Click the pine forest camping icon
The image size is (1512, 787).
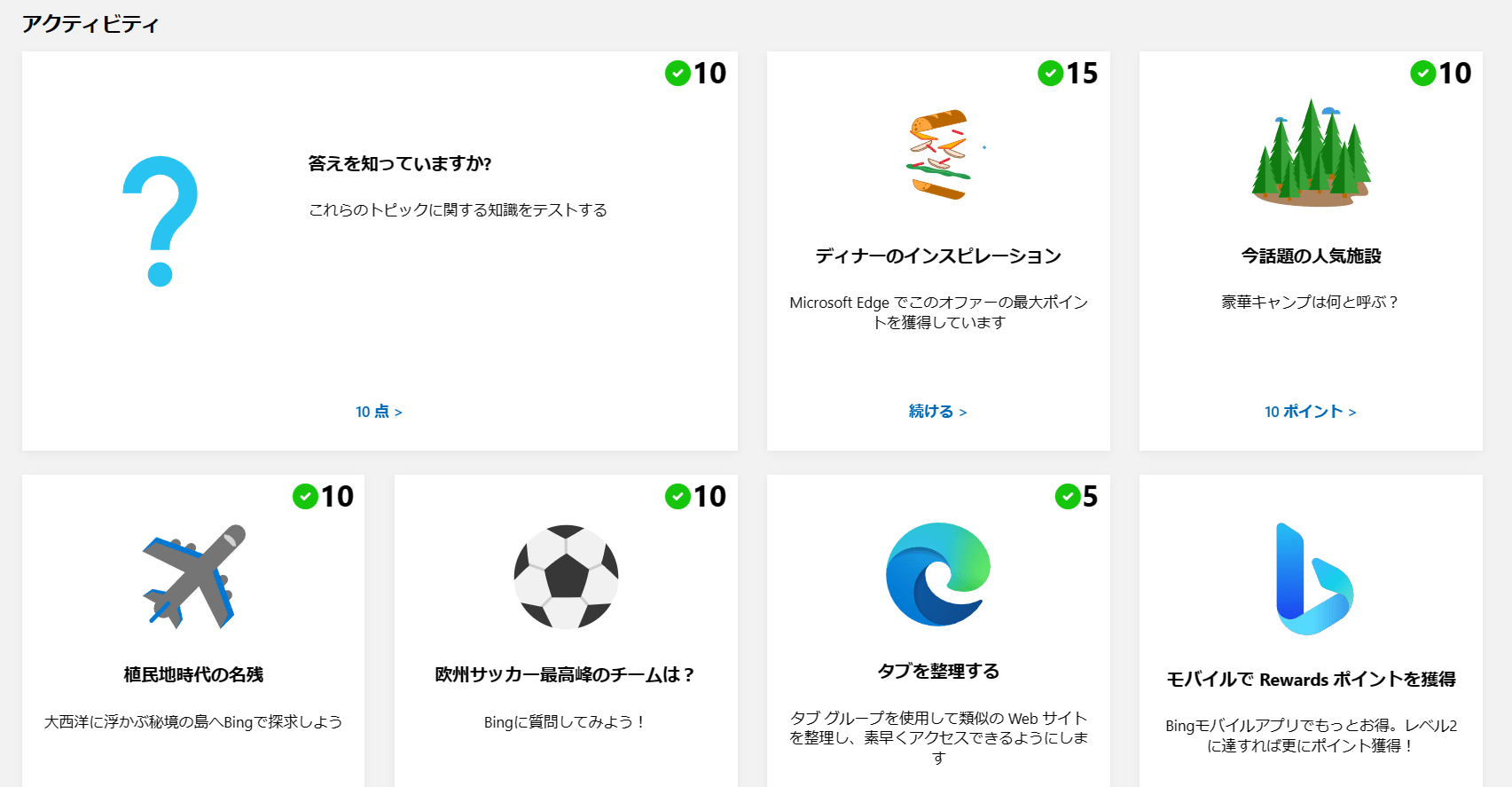(1311, 153)
